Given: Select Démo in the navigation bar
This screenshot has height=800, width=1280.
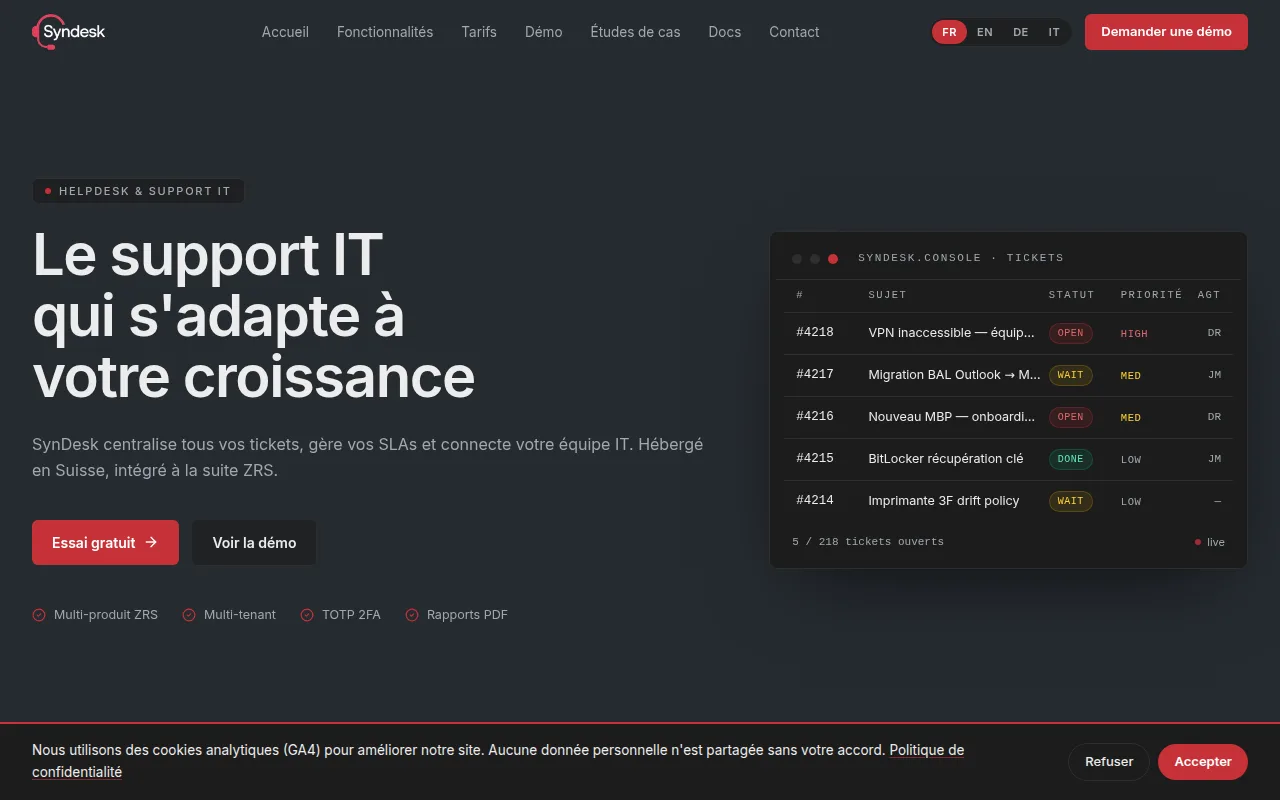Looking at the screenshot, I should (x=544, y=32).
